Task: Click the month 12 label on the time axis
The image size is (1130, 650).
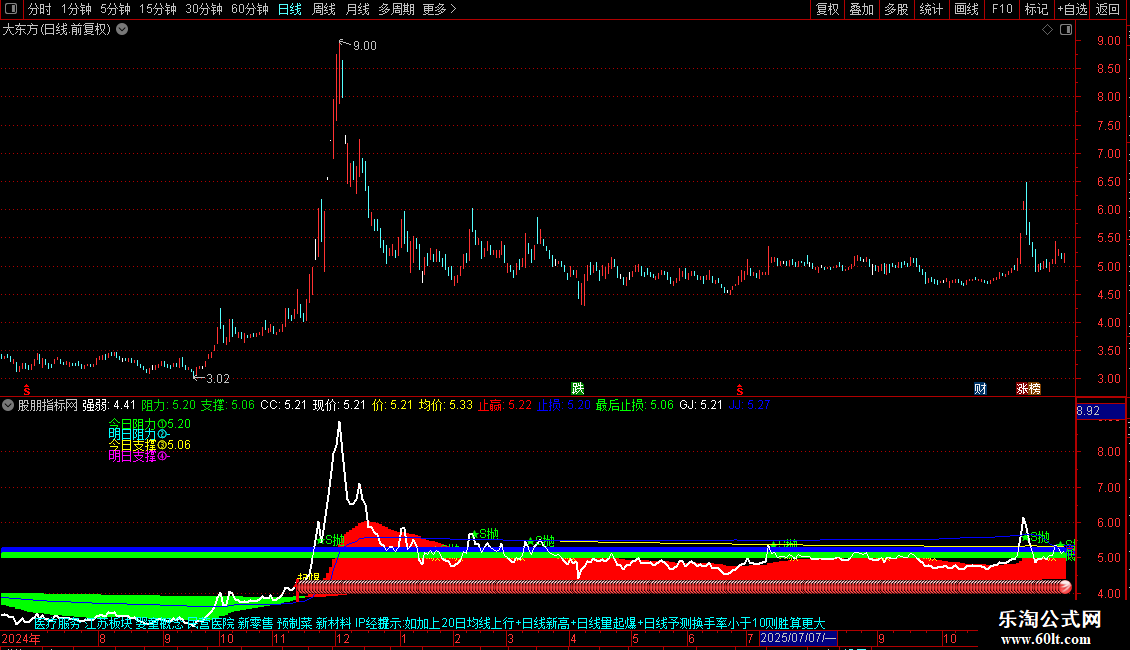Action: [342, 638]
